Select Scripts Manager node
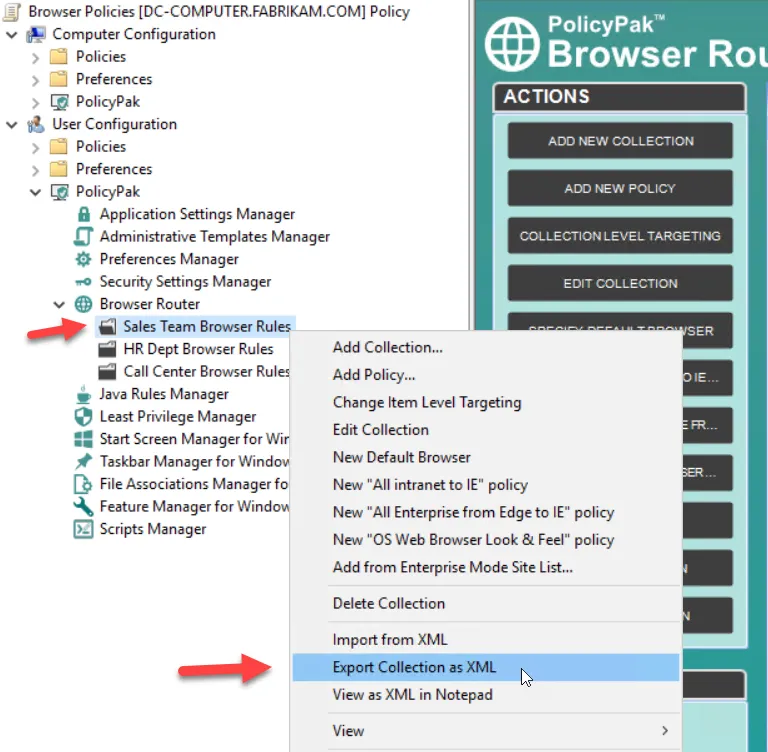This screenshot has width=768, height=752. click(x=153, y=530)
